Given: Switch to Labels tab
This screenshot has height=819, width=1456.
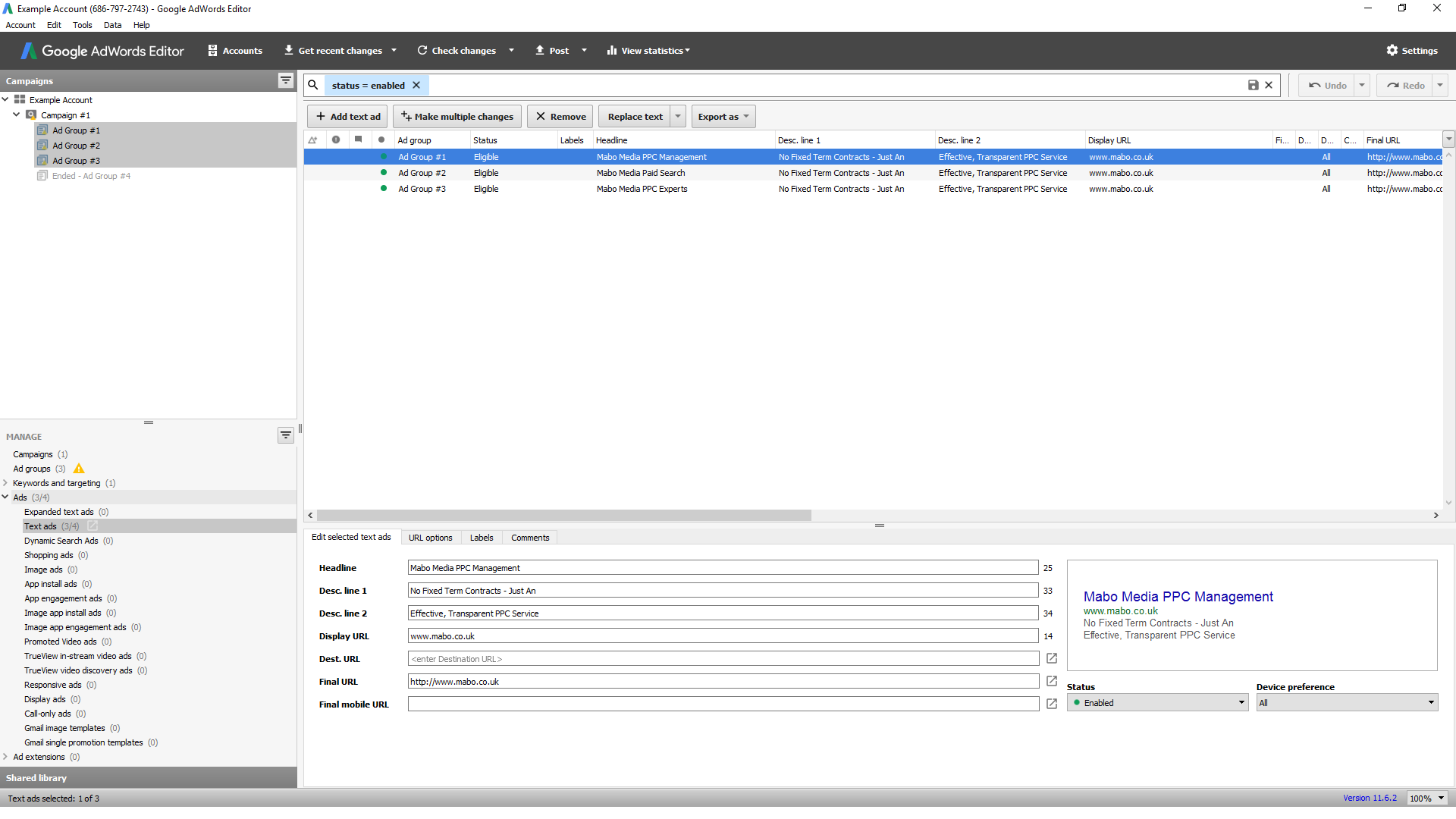Looking at the screenshot, I should pos(482,538).
